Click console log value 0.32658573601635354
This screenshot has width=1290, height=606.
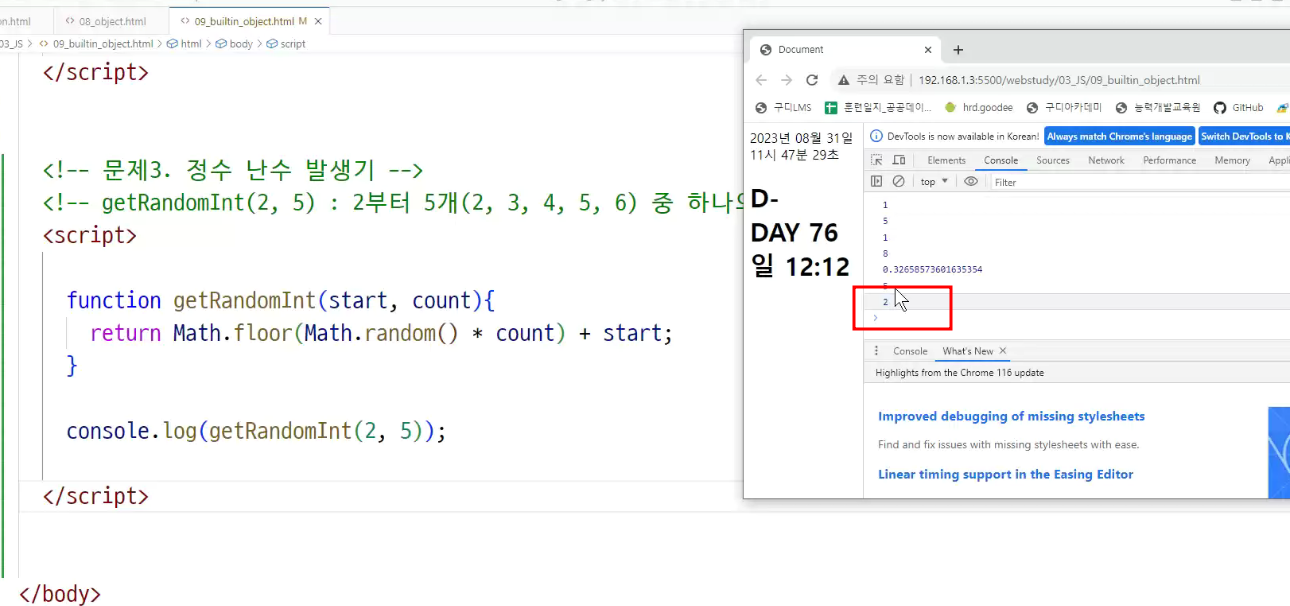[932, 270]
